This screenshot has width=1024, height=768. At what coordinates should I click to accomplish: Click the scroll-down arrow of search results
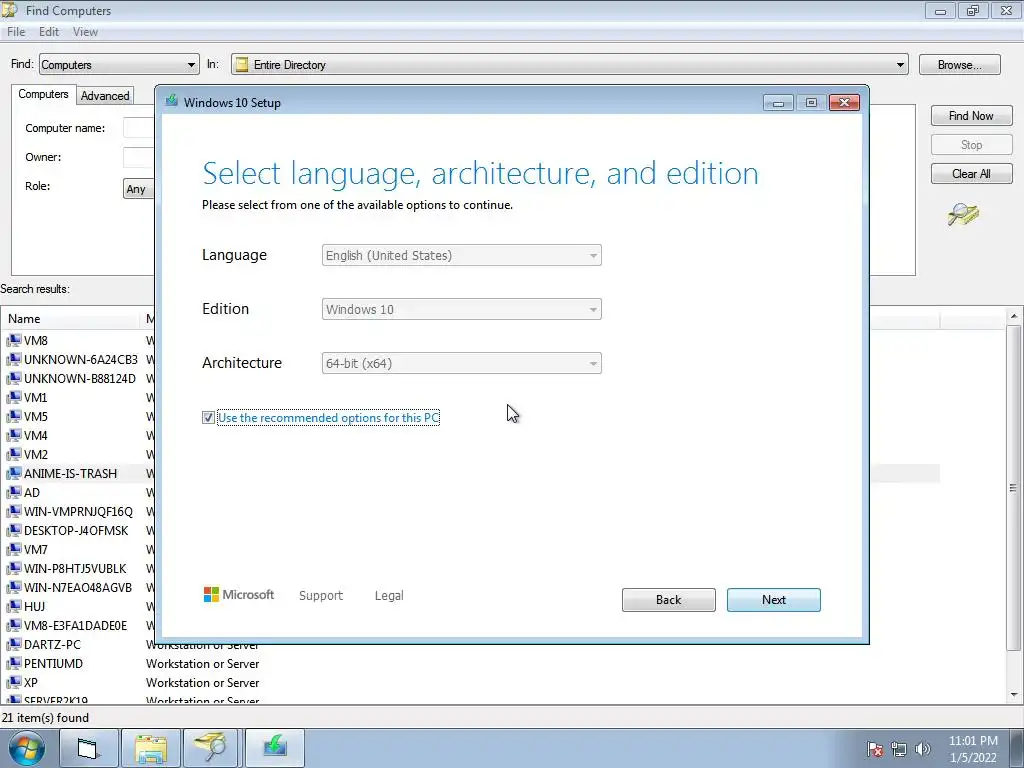click(1014, 695)
